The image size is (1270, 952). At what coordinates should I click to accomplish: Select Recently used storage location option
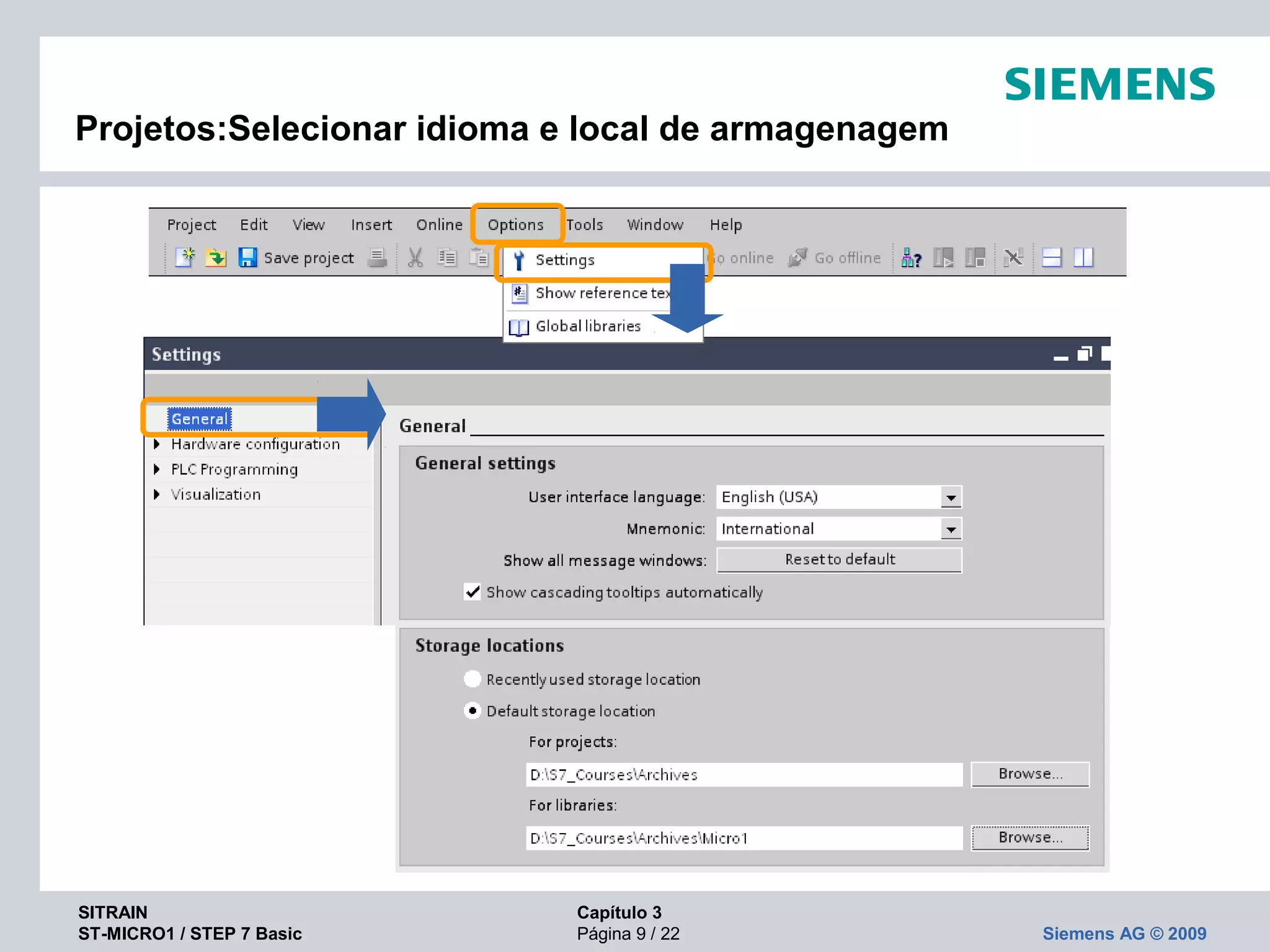[x=473, y=679]
